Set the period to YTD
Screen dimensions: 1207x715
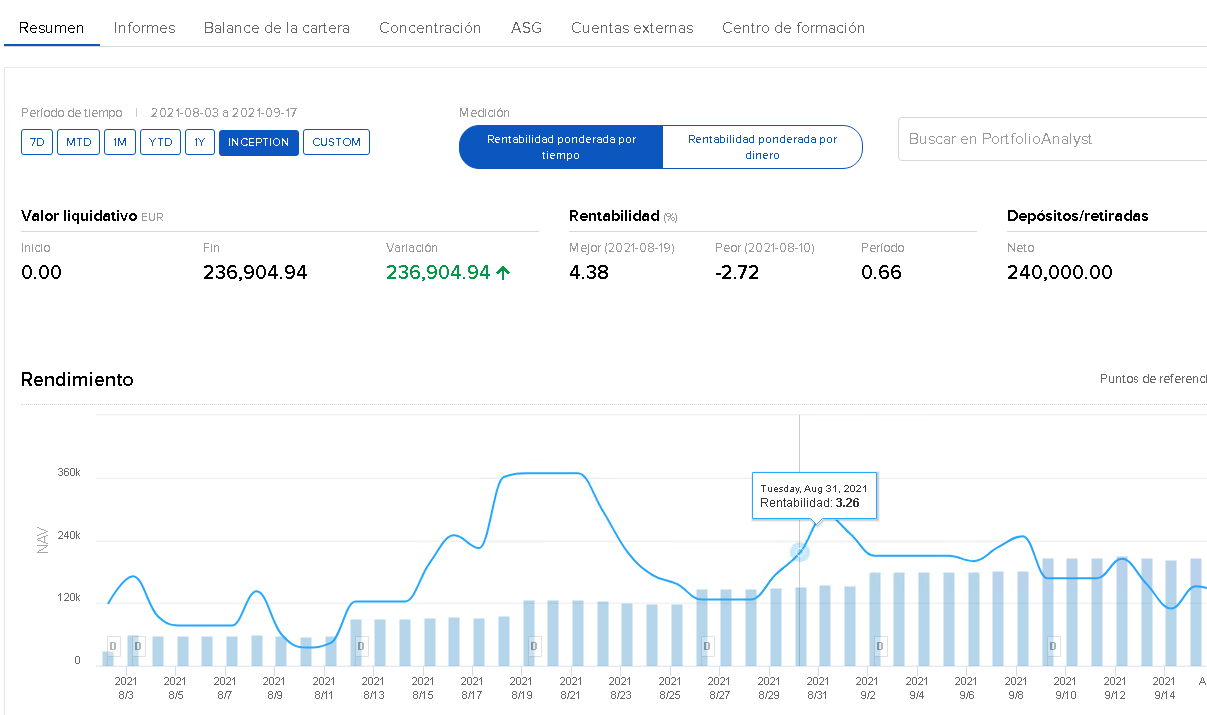coord(160,142)
